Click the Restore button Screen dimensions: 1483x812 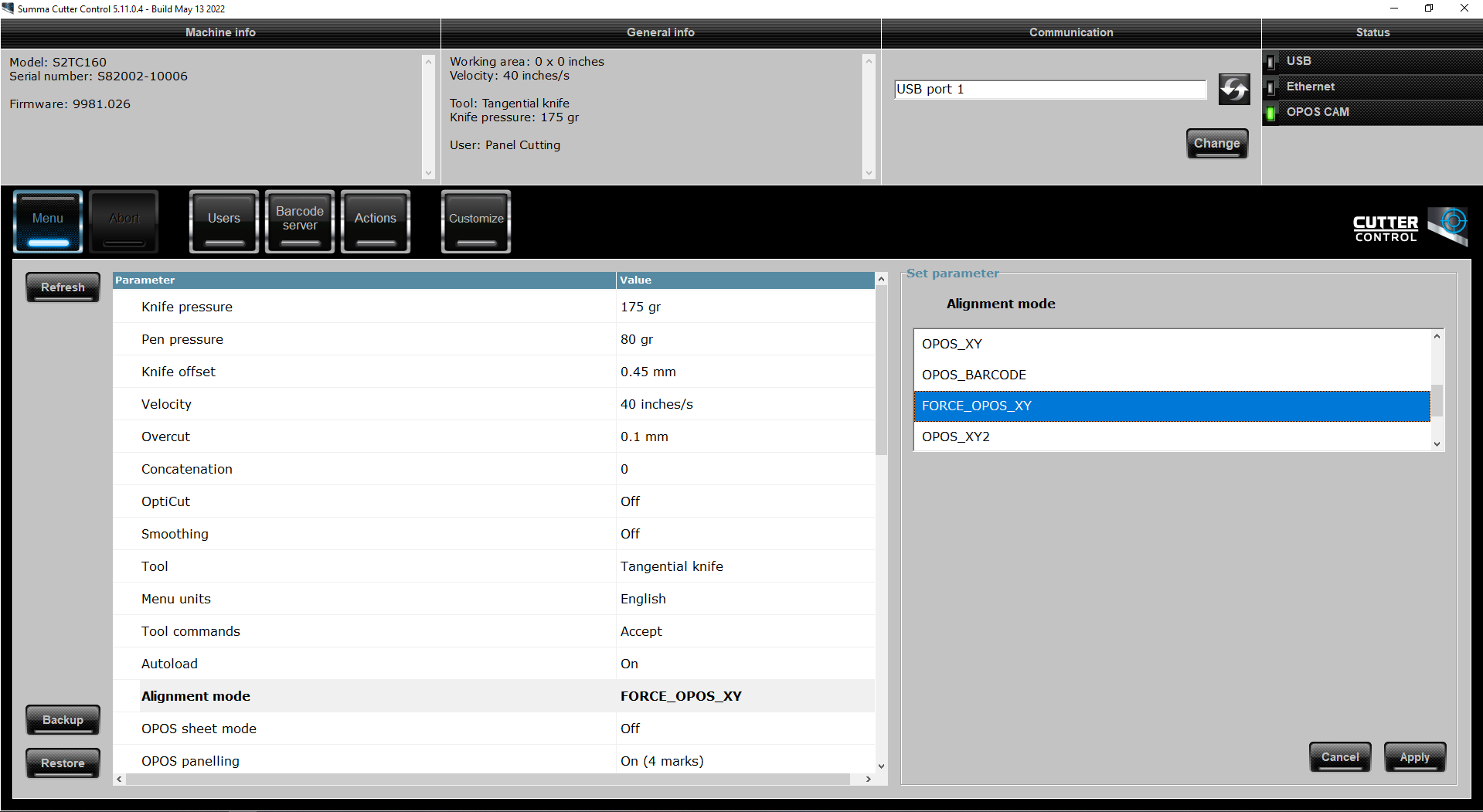(x=63, y=763)
